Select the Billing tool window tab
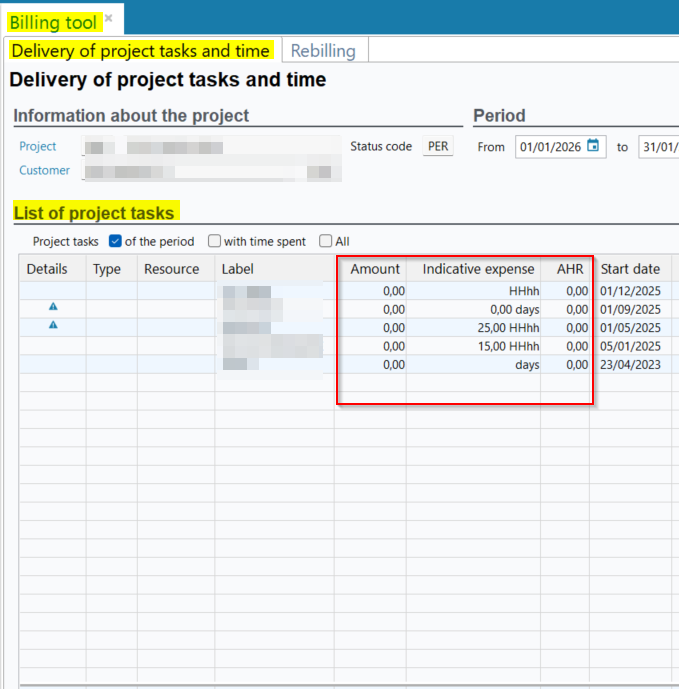 (54, 22)
